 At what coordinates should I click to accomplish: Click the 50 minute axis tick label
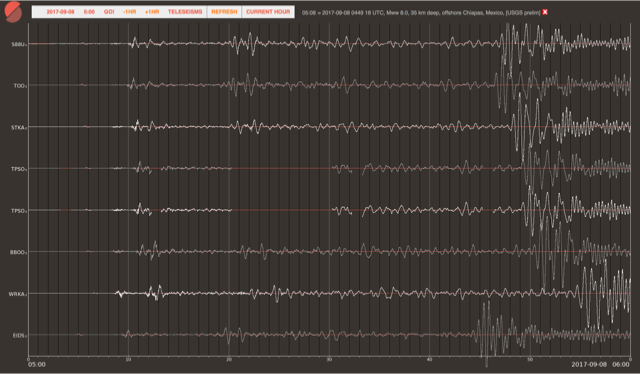(530, 359)
